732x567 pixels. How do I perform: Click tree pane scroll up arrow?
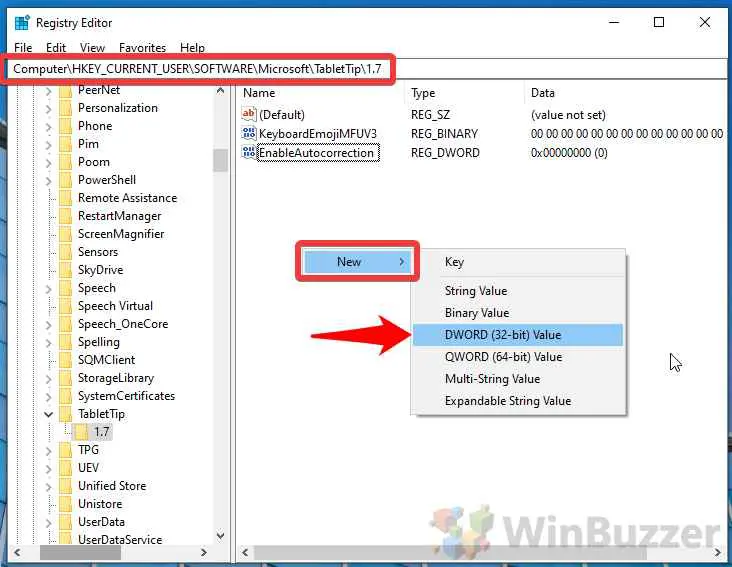(x=221, y=91)
